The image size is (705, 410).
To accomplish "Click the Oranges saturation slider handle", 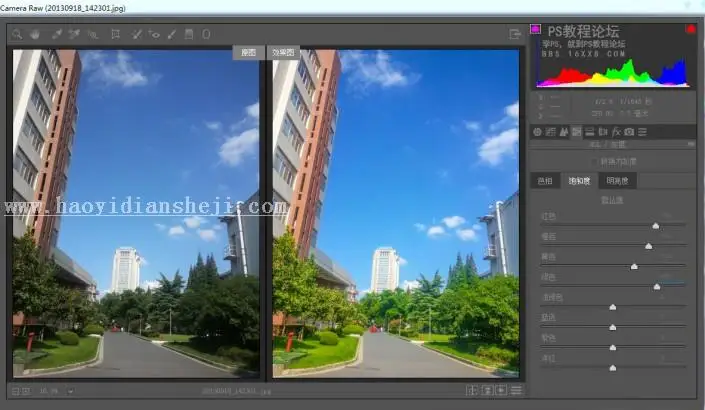I will 648,246.
